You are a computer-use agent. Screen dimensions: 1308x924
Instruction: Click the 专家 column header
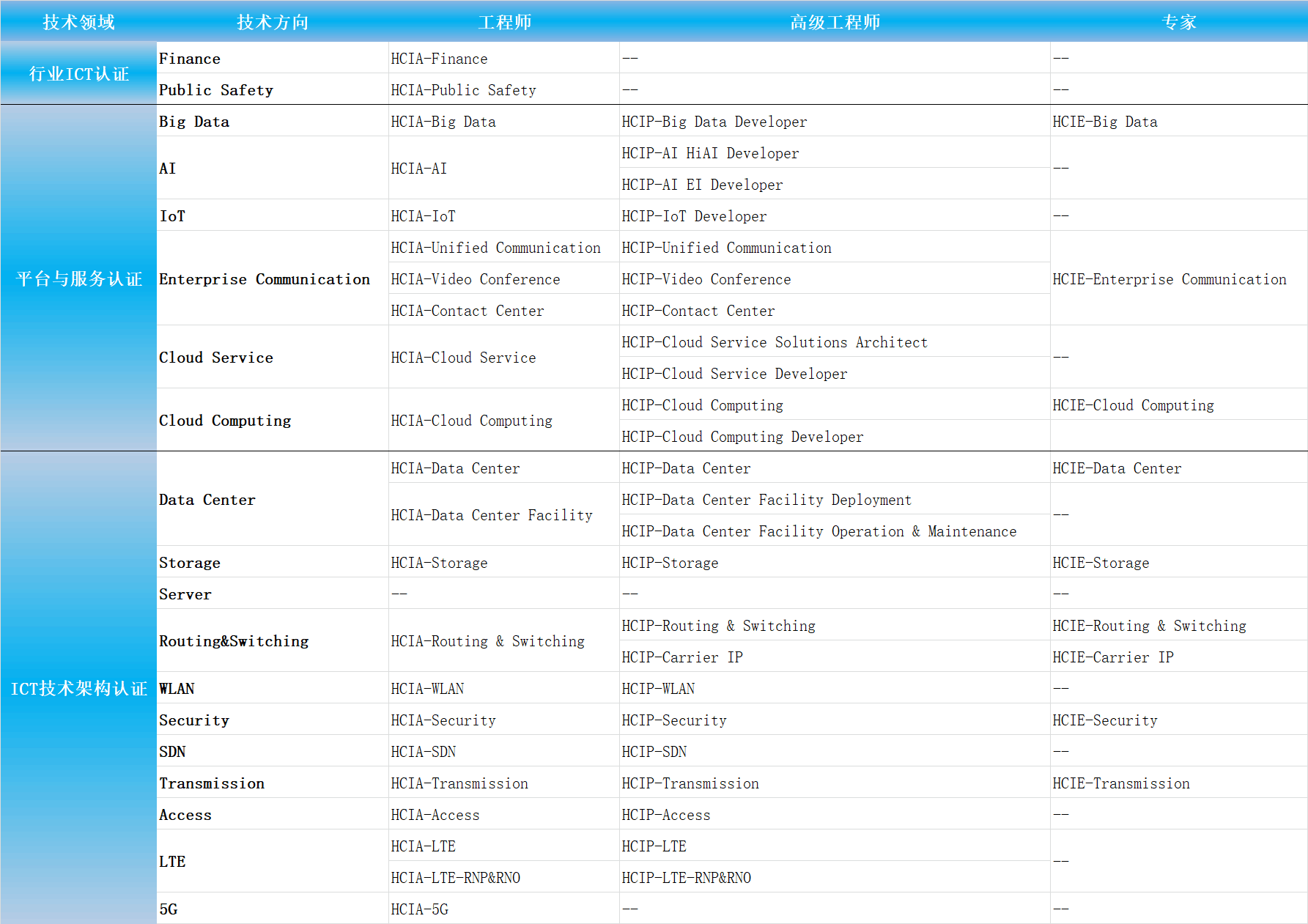tap(1178, 22)
